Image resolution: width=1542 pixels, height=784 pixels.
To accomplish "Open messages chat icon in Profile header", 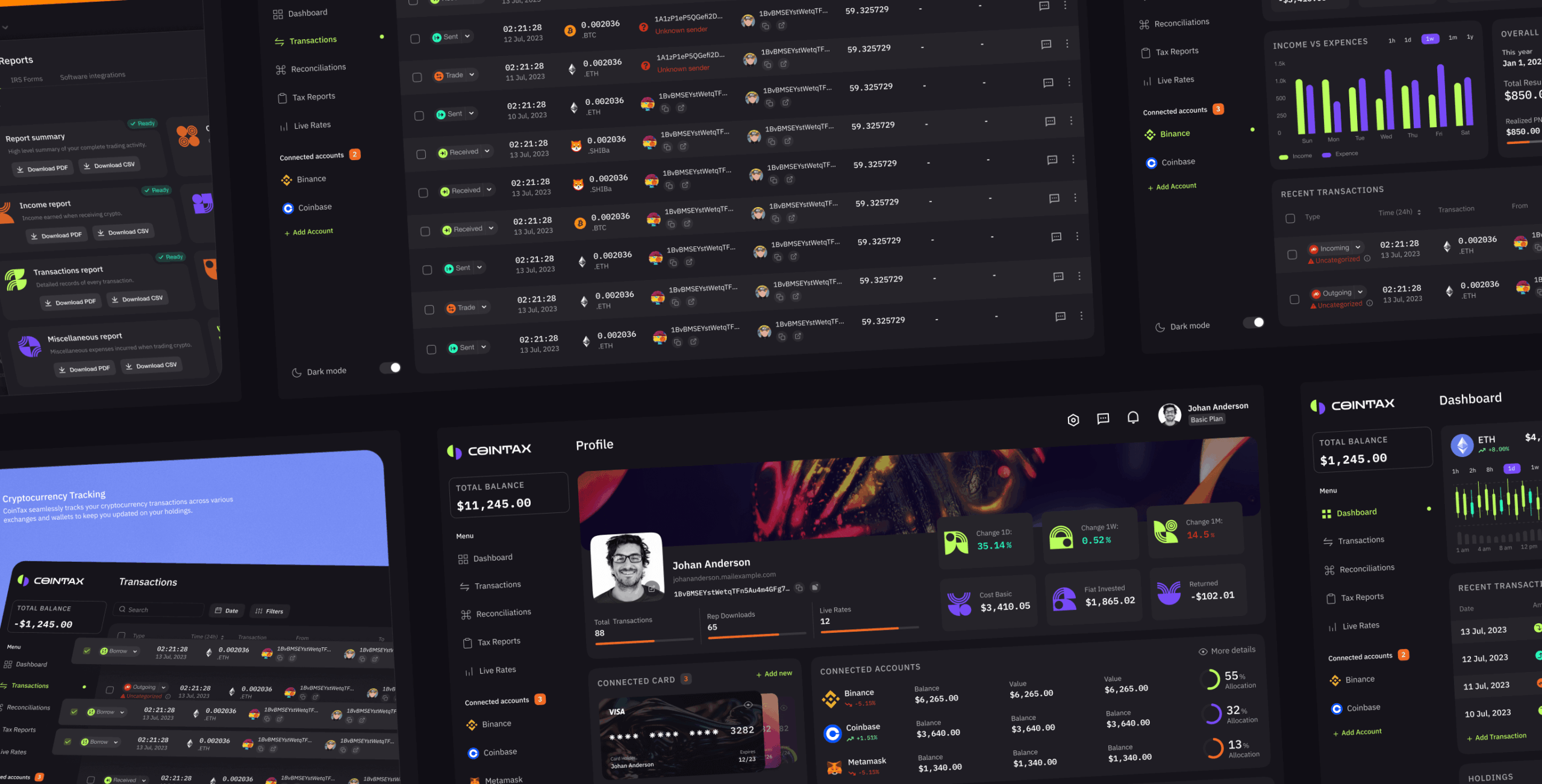I will 1103,418.
